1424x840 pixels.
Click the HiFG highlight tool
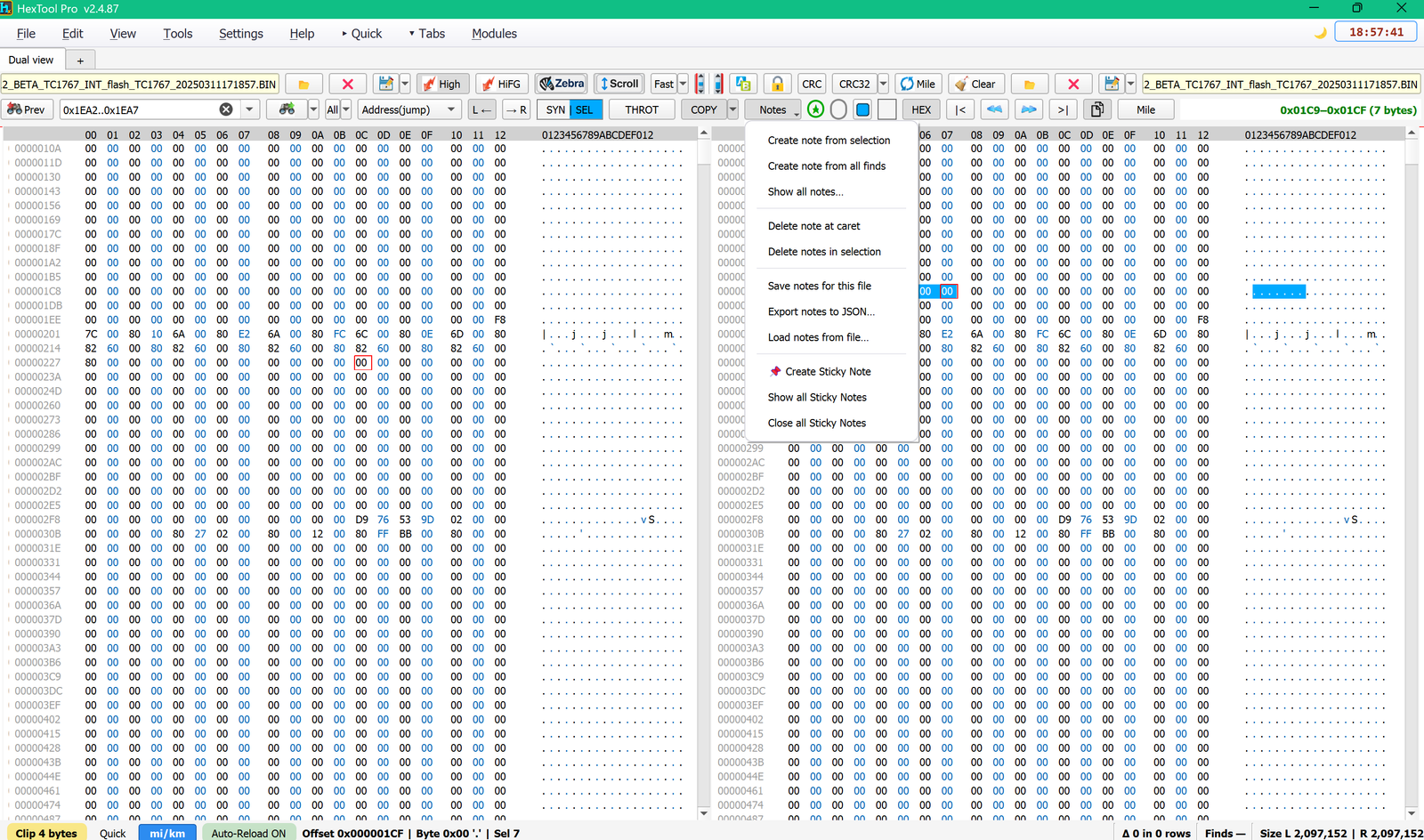(501, 84)
